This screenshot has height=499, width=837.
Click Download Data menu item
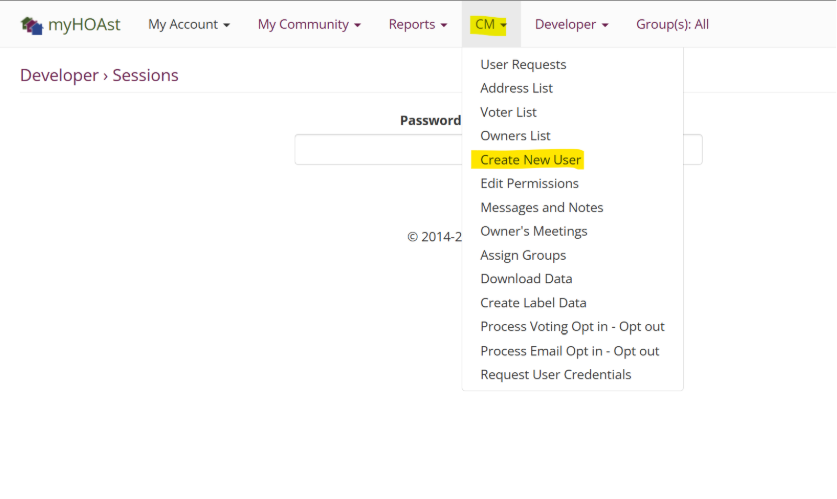pos(526,279)
